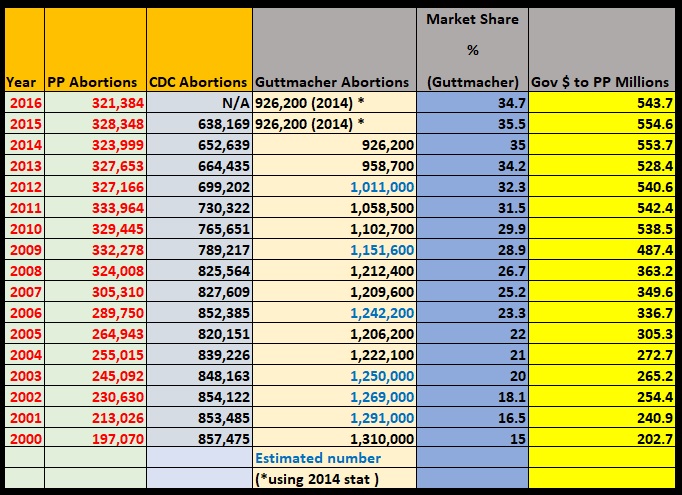The width and height of the screenshot is (682, 495).
Task: Select CDC value '652,639'
Action: point(224,145)
